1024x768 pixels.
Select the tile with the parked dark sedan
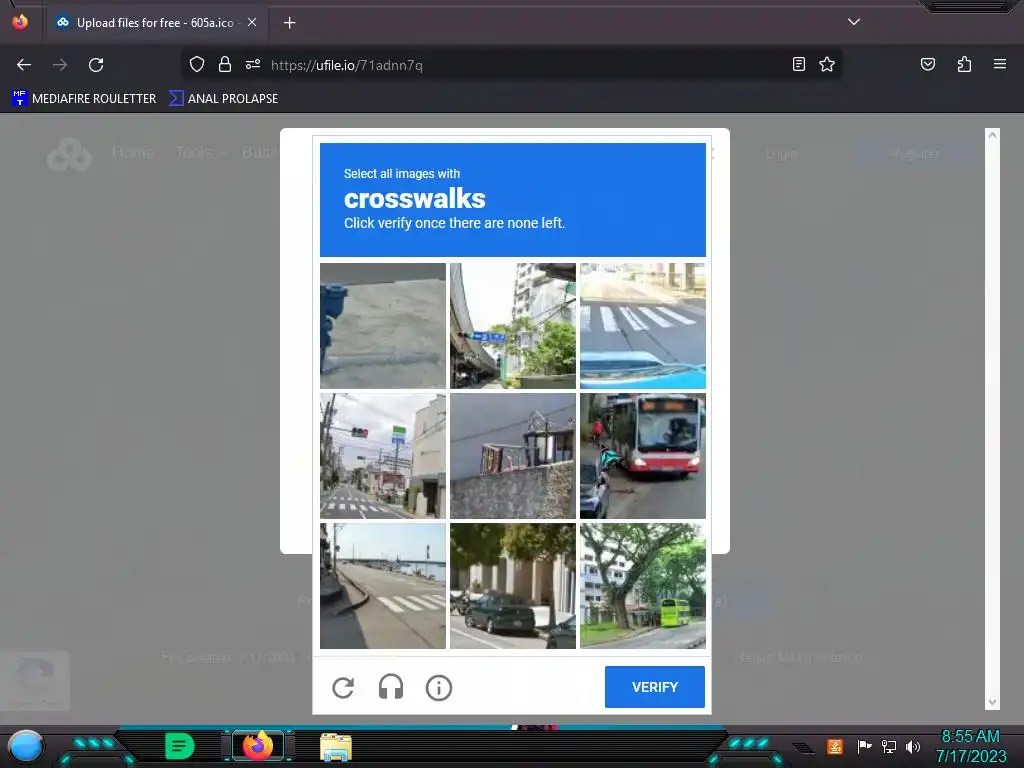pyautogui.click(x=513, y=586)
